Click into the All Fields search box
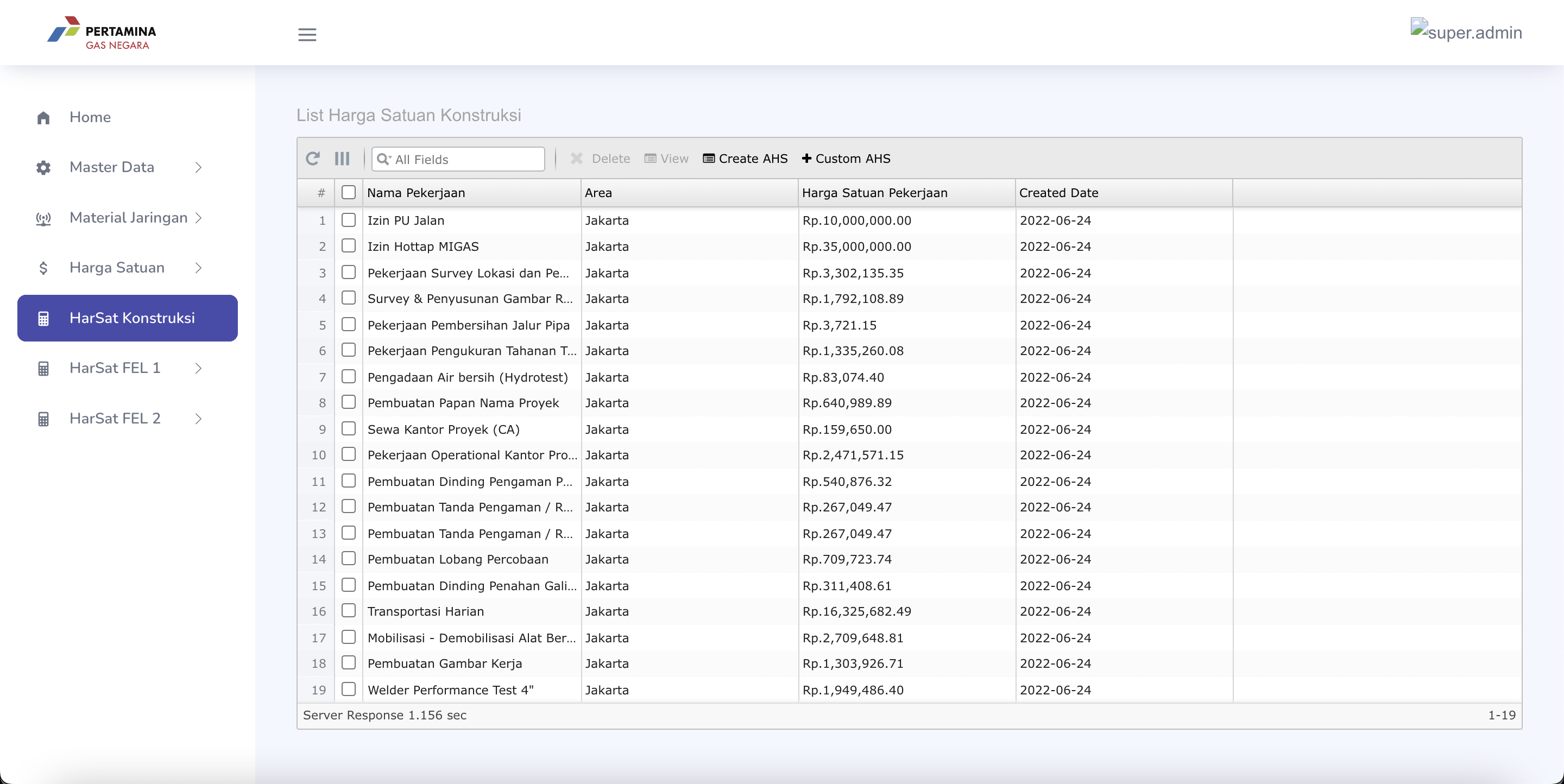This screenshot has width=1564, height=784. (x=458, y=159)
